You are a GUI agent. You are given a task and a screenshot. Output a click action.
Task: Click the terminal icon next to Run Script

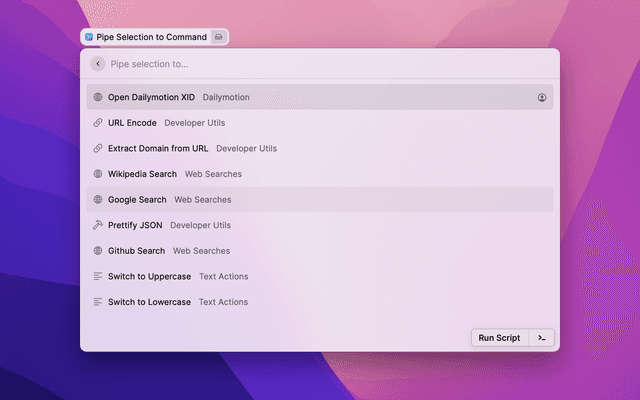(x=541, y=338)
